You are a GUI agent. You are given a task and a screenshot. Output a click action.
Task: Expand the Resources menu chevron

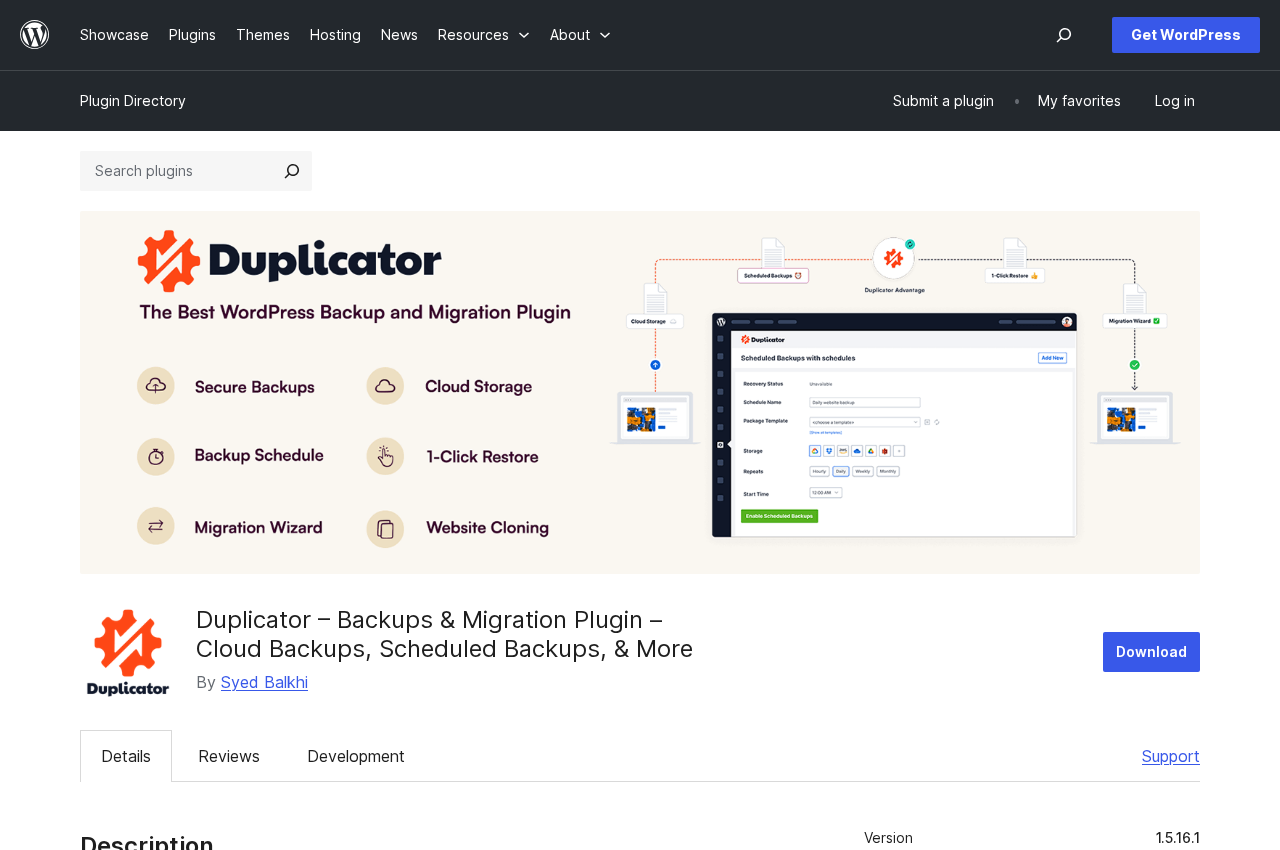point(524,35)
